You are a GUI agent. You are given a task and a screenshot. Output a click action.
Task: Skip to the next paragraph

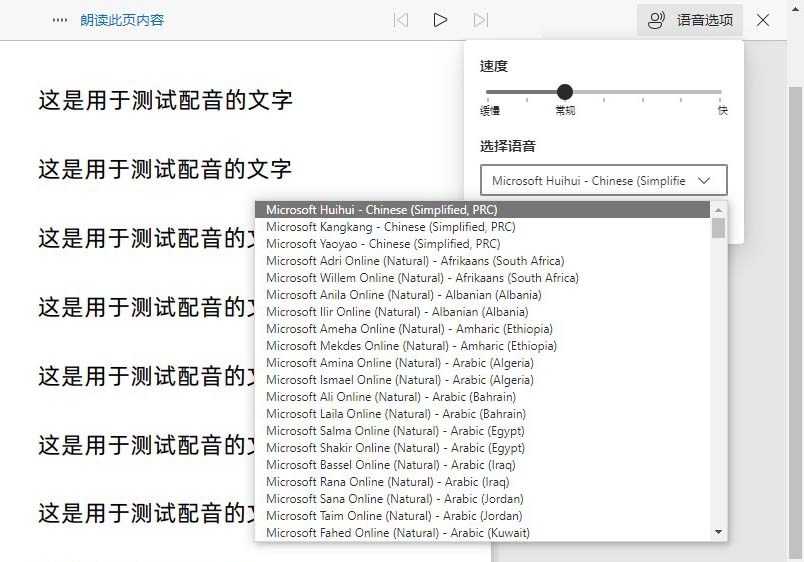pos(481,20)
